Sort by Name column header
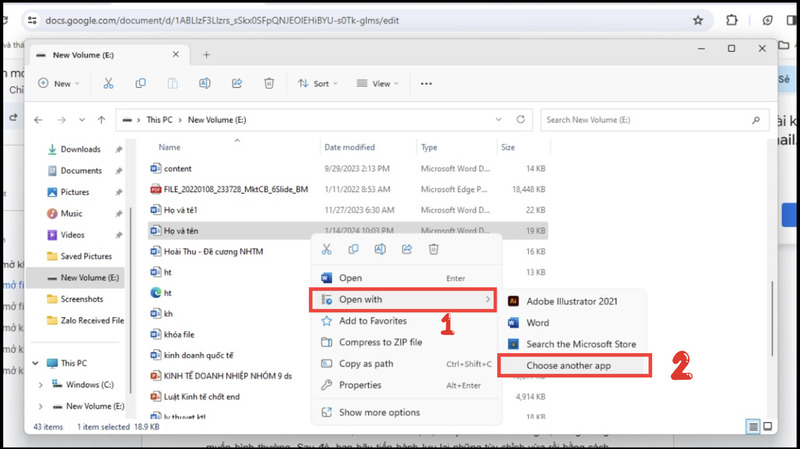Image resolution: width=800 pixels, height=449 pixels. (169, 147)
